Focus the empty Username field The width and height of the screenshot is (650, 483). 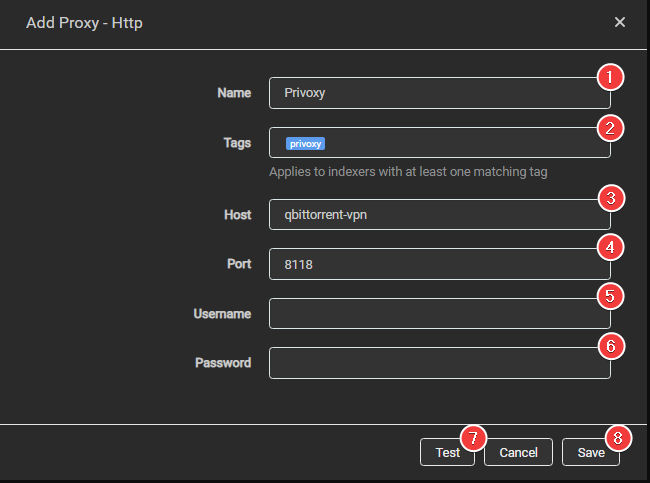pyautogui.click(x=430, y=314)
